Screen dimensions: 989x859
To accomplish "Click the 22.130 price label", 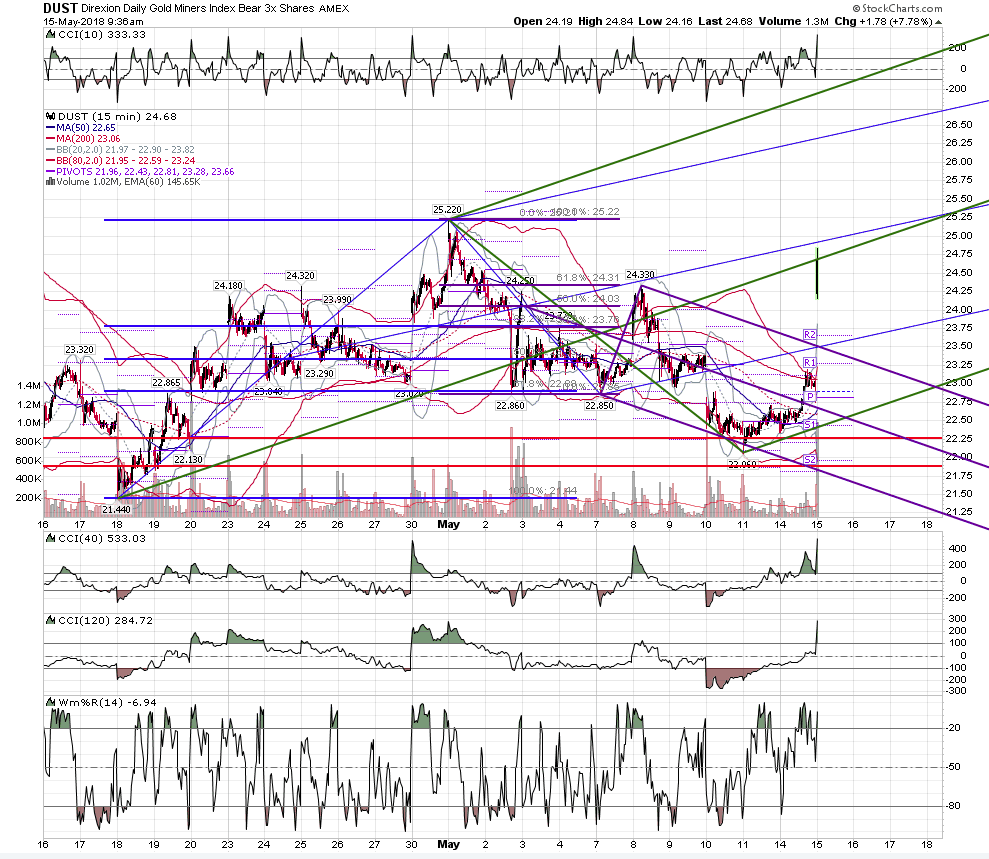I will coord(189,460).
